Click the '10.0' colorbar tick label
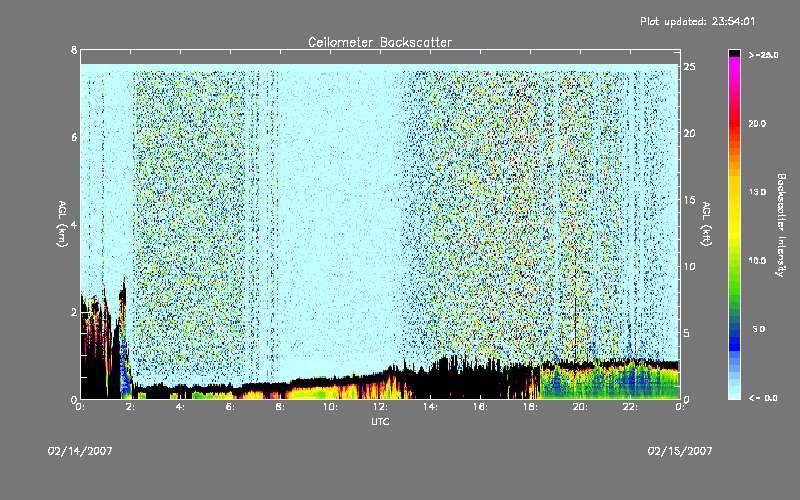Viewport: 800px width, 500px height. [x=757, y=261]
